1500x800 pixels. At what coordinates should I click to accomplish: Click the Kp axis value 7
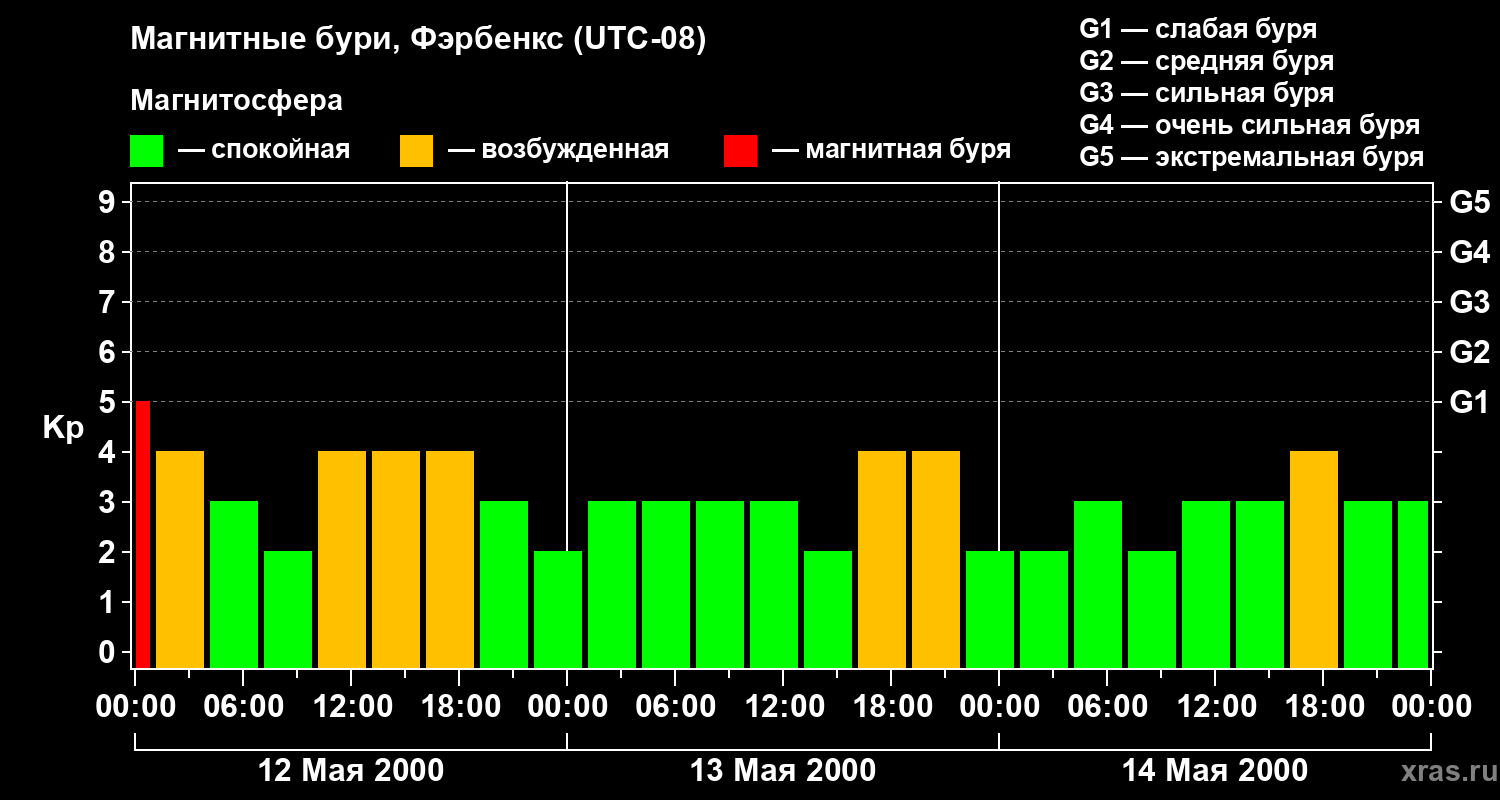click(109, 303)
